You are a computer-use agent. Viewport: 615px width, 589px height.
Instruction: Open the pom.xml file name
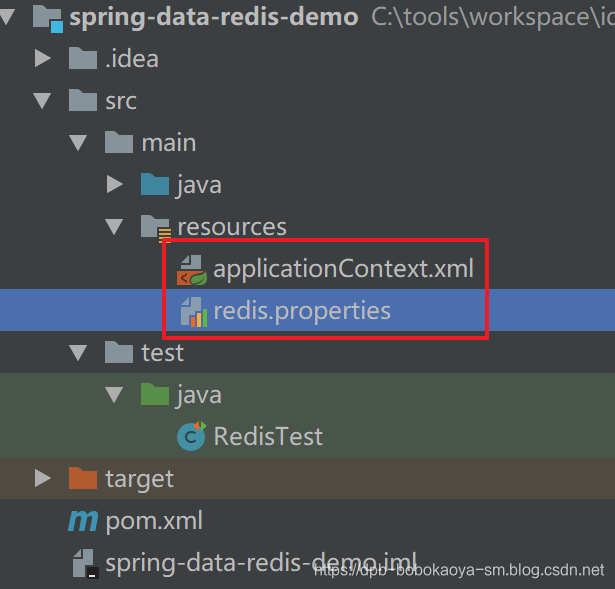(x=154, y=521)
